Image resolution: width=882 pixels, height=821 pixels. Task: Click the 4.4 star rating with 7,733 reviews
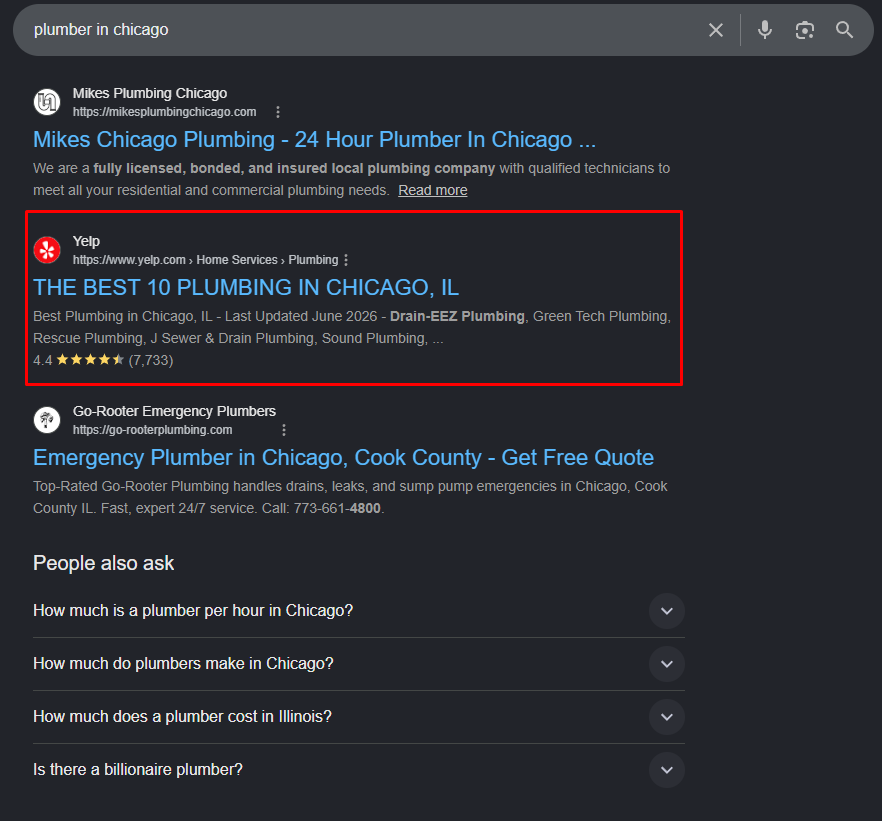point(103,360)
